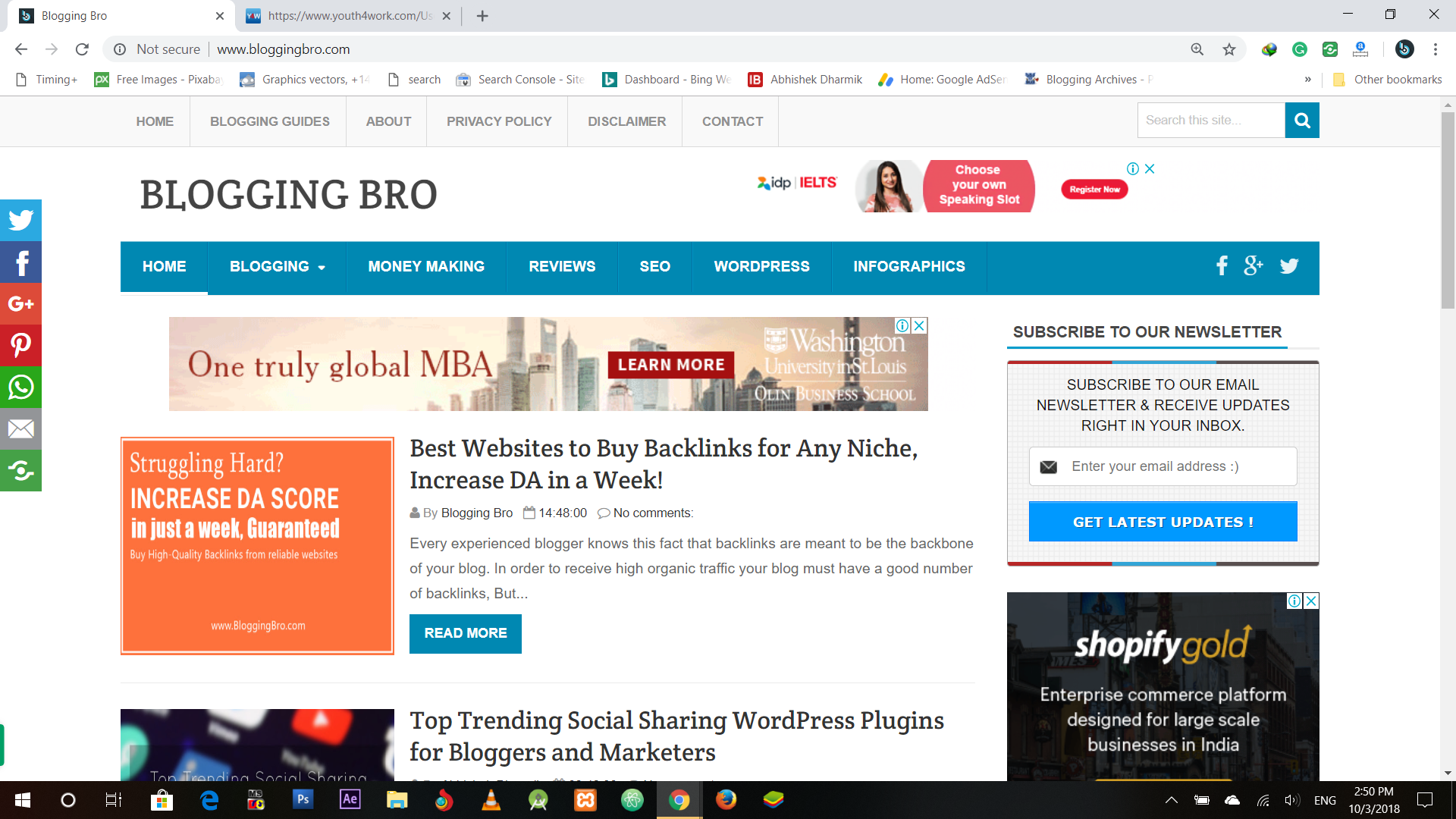
Task: Open the ABOUT page link
Action: [x=388, y=121]
